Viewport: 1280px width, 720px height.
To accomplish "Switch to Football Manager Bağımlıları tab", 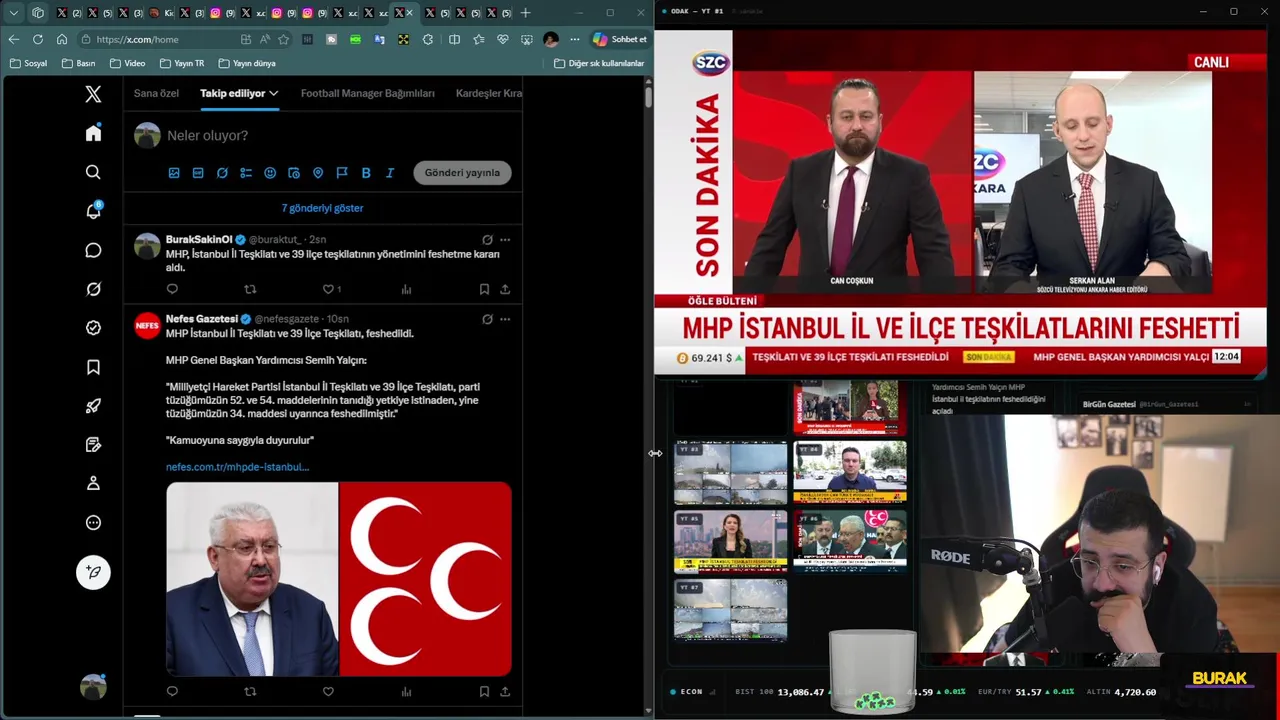I will [x=367, y=93].
